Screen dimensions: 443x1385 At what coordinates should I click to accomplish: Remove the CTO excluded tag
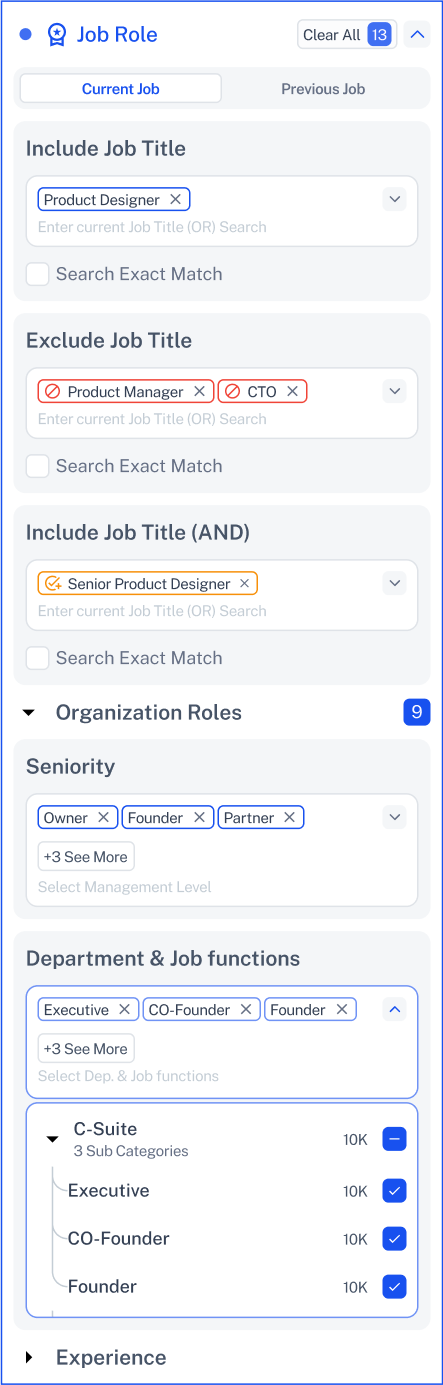pyautogui.click(x=292, y=392)
